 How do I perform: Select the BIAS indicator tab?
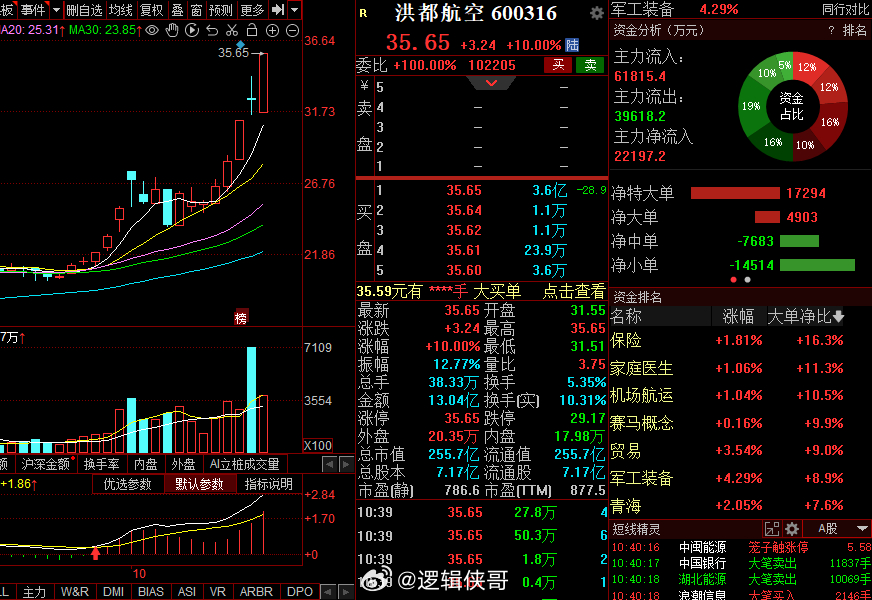(x=151, y=592)
